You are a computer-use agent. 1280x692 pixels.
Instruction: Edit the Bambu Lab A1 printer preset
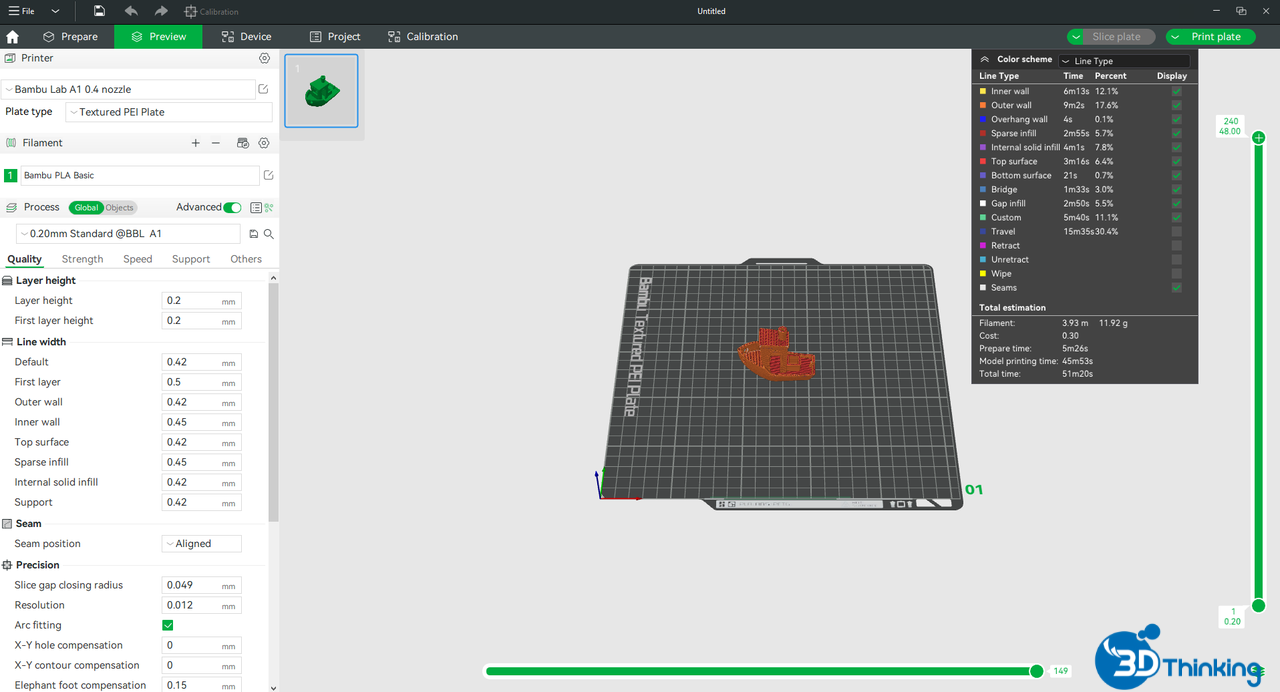(264, 89)
